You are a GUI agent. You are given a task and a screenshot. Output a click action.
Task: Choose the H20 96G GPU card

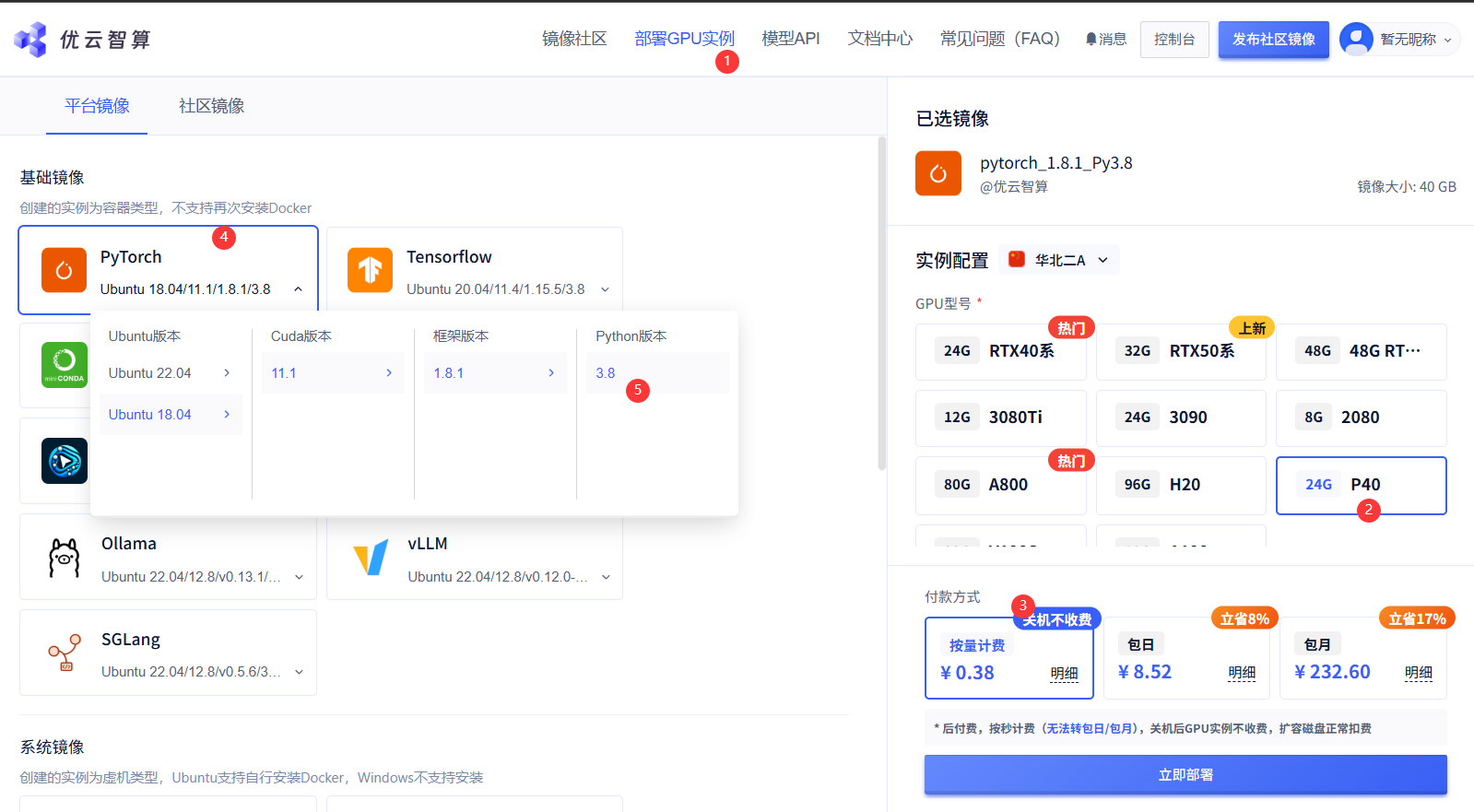coord(1181,485)
